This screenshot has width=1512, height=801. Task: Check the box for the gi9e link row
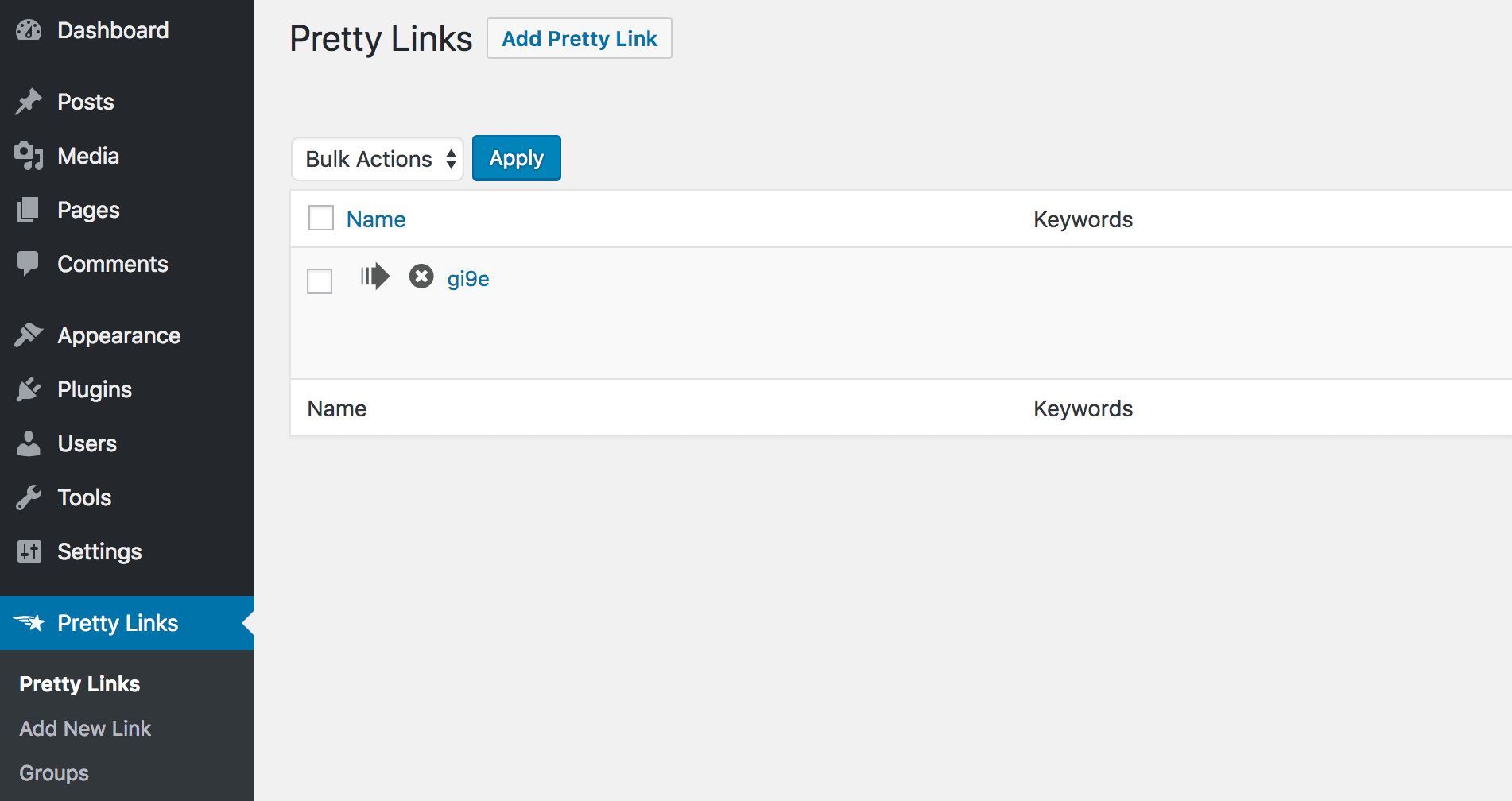coord(320,281)
